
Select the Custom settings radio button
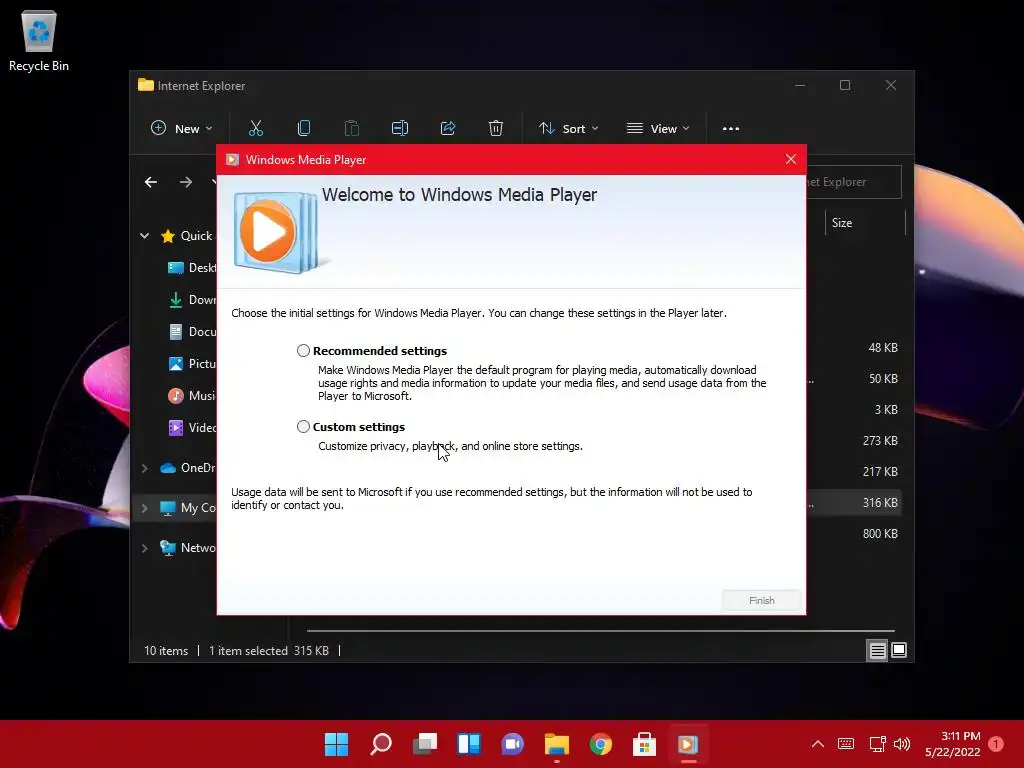[303, 426]
